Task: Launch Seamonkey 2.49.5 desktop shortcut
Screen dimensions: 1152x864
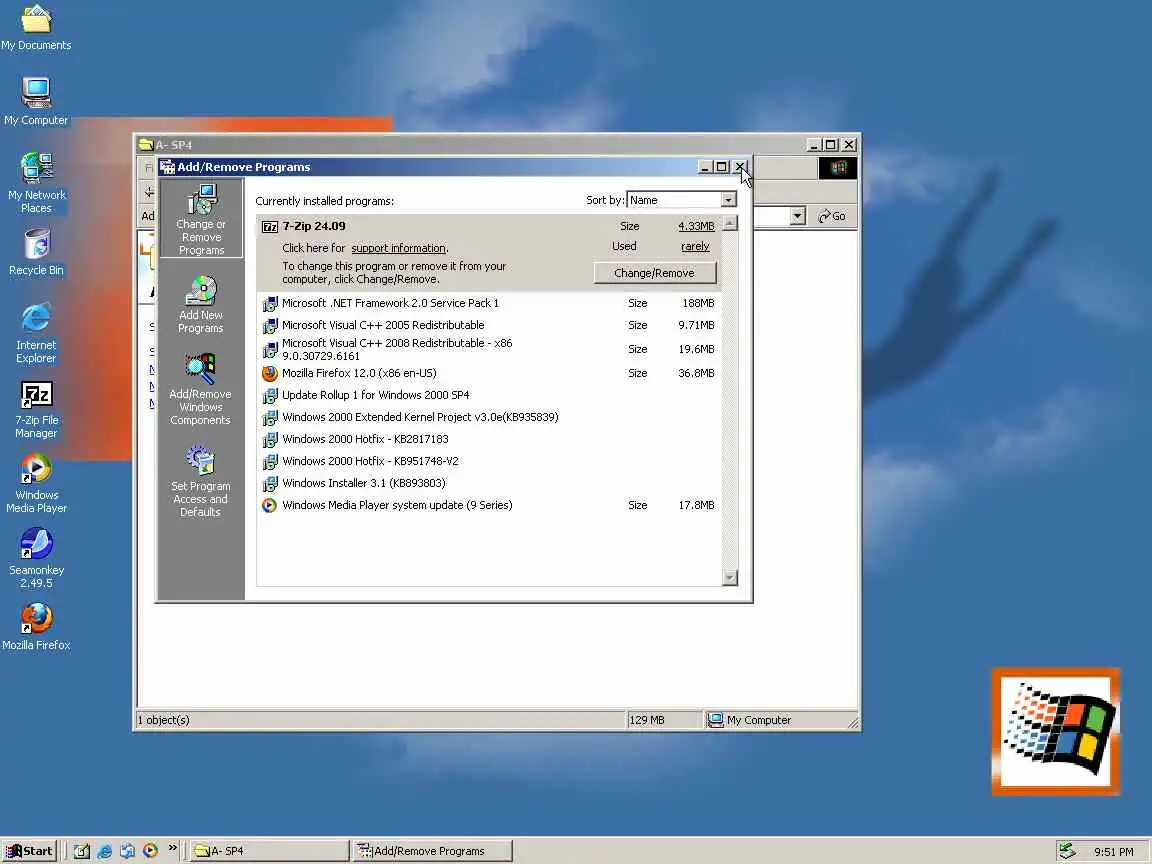Action: click(36, 558)
